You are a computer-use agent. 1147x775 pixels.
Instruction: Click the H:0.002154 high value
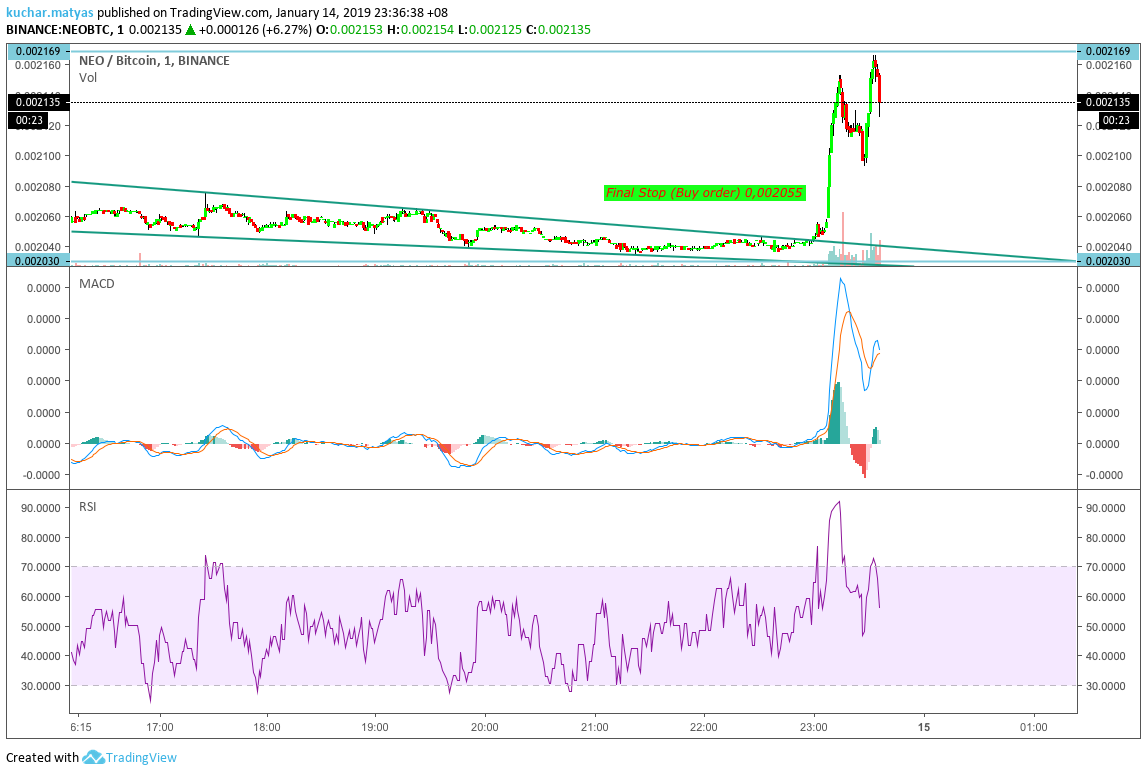pos(421,30)
